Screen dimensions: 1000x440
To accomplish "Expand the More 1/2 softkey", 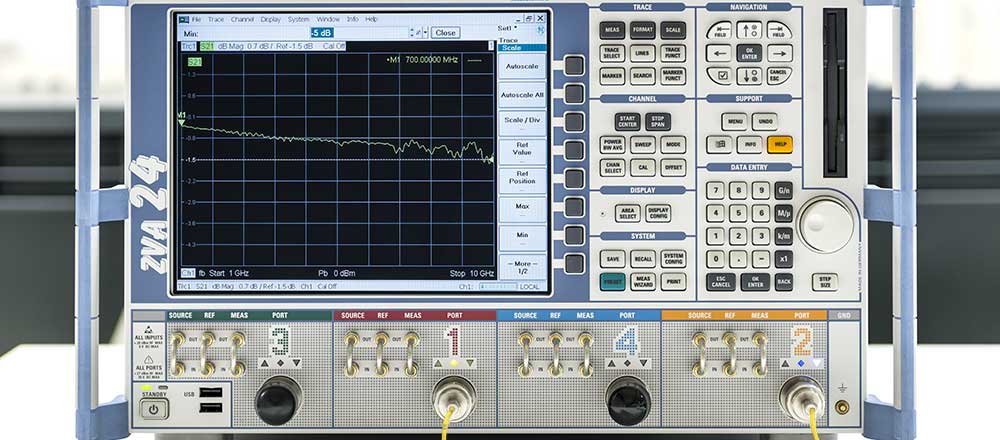I will point(522,267).
